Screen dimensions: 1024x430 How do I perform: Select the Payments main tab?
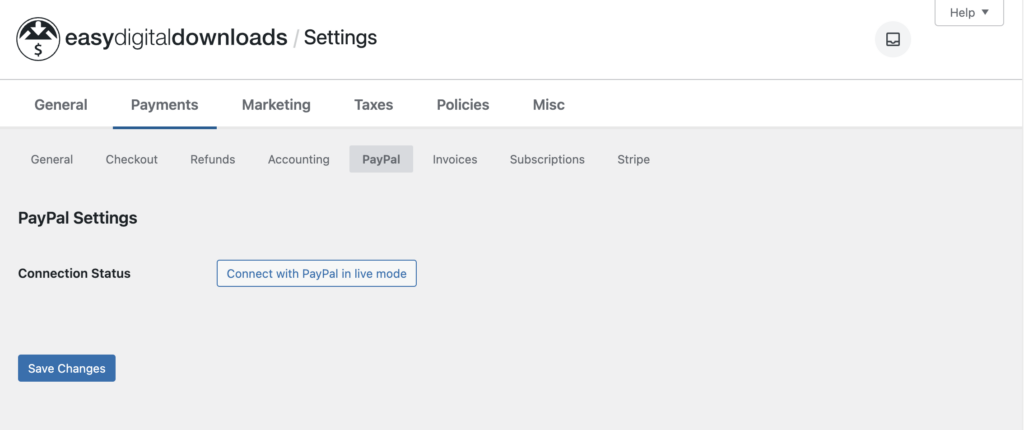coord(165,105)
